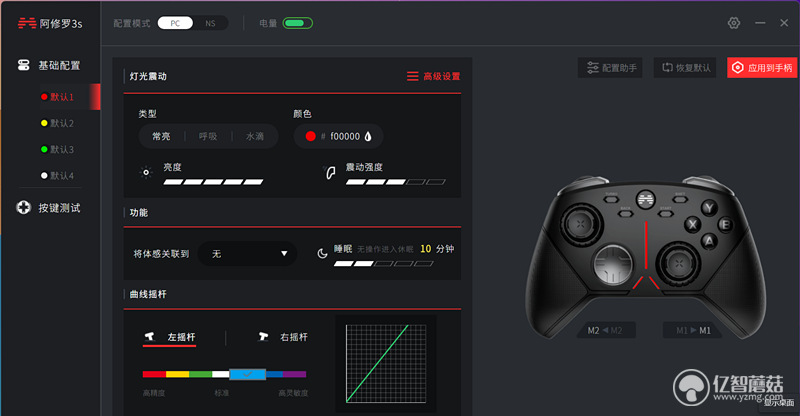Select 常亮 light type

coord(161,136)
